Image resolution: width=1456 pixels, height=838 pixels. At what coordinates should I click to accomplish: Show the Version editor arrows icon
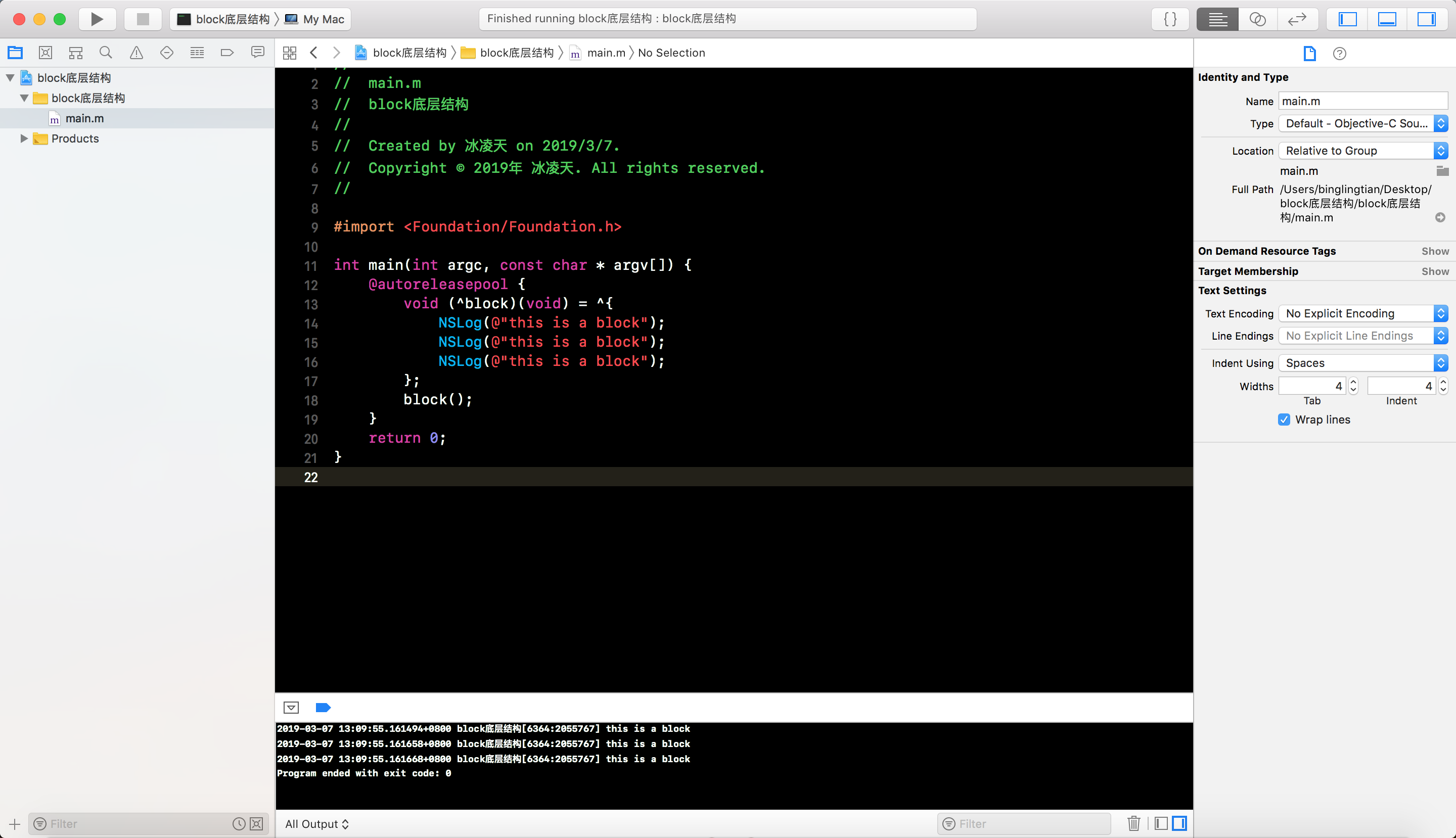click(1297, 19)
